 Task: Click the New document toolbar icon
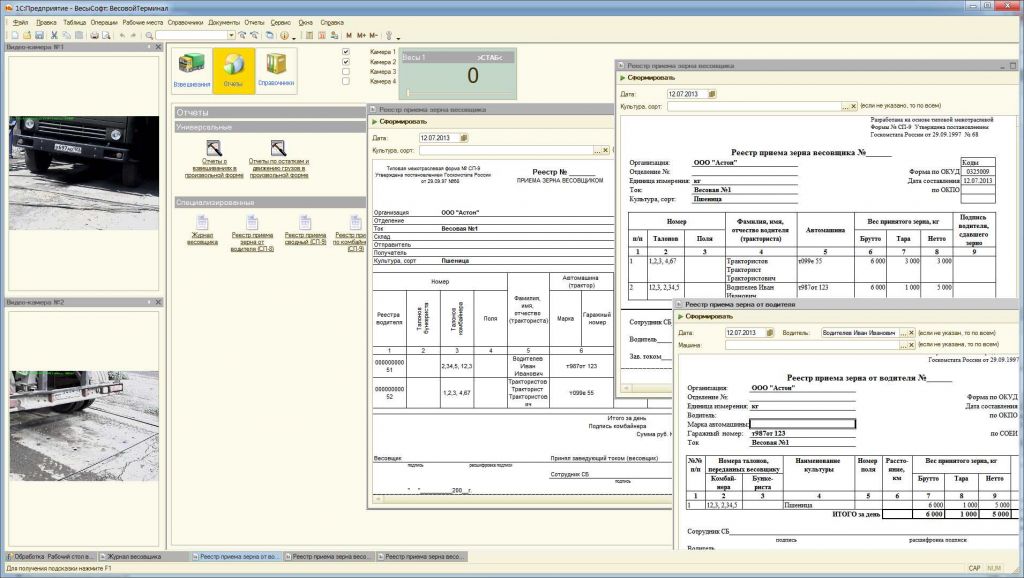pyautogui.click(x=15, y=35)
